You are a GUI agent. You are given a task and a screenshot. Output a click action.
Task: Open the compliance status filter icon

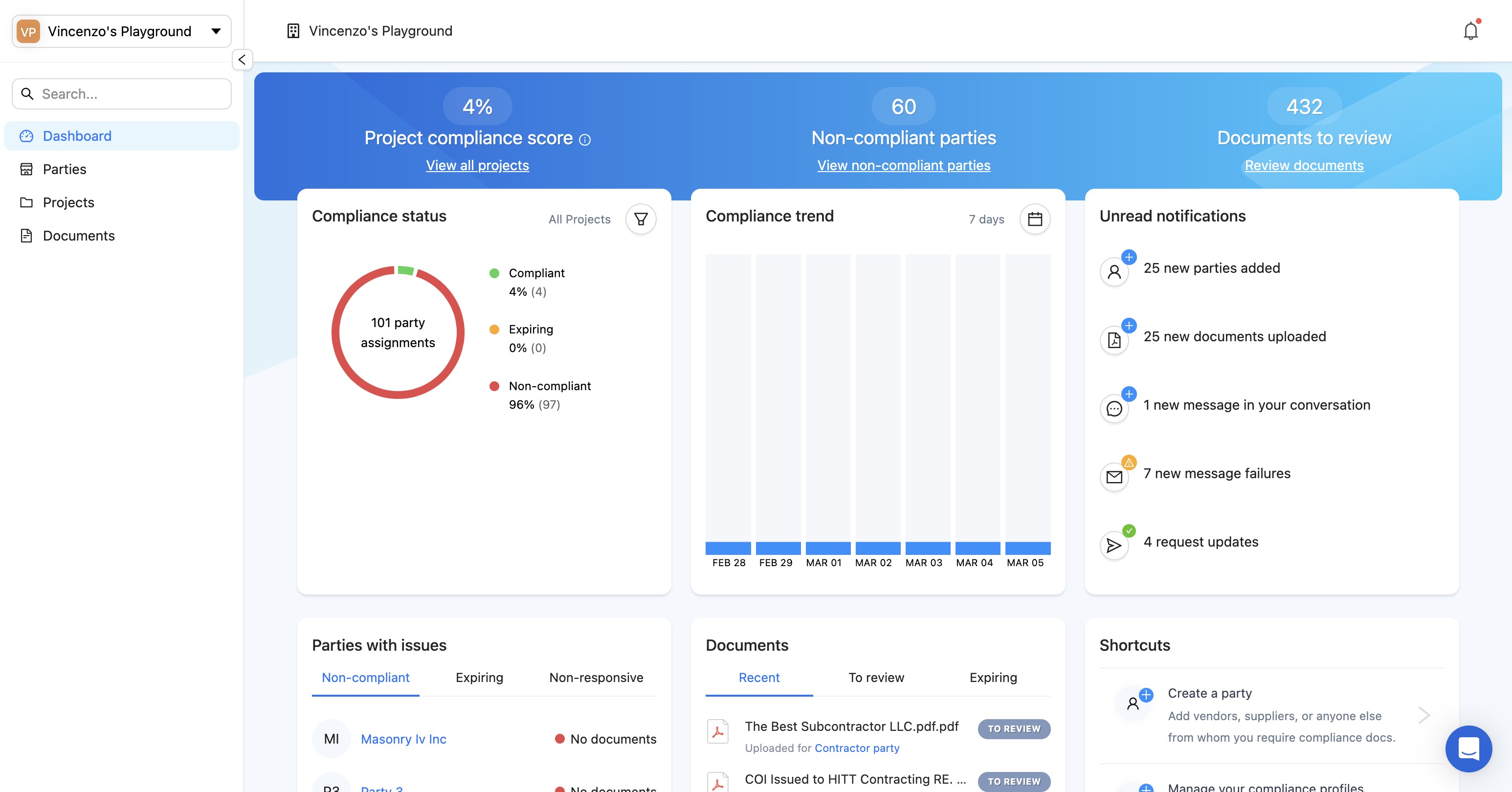click(641, 219)
